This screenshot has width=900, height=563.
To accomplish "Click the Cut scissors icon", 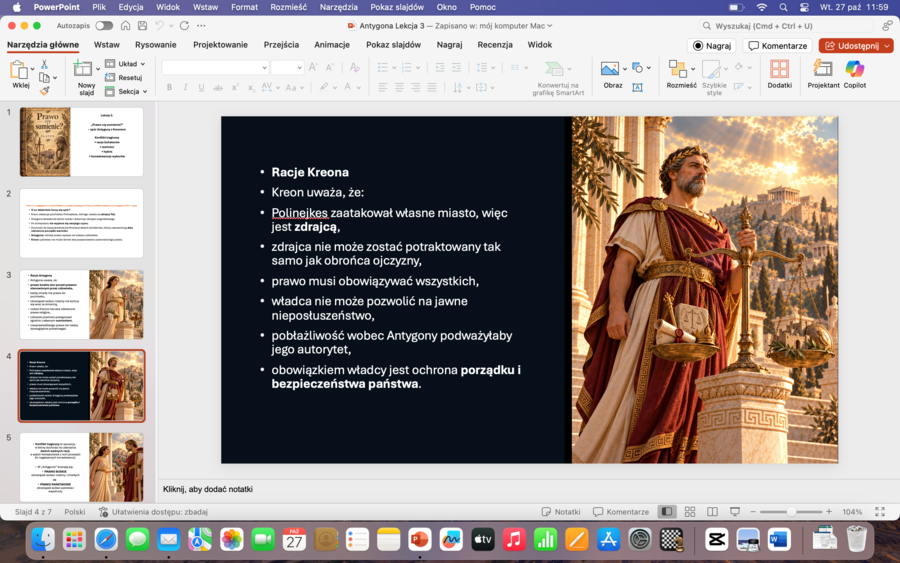I will 44,64.
